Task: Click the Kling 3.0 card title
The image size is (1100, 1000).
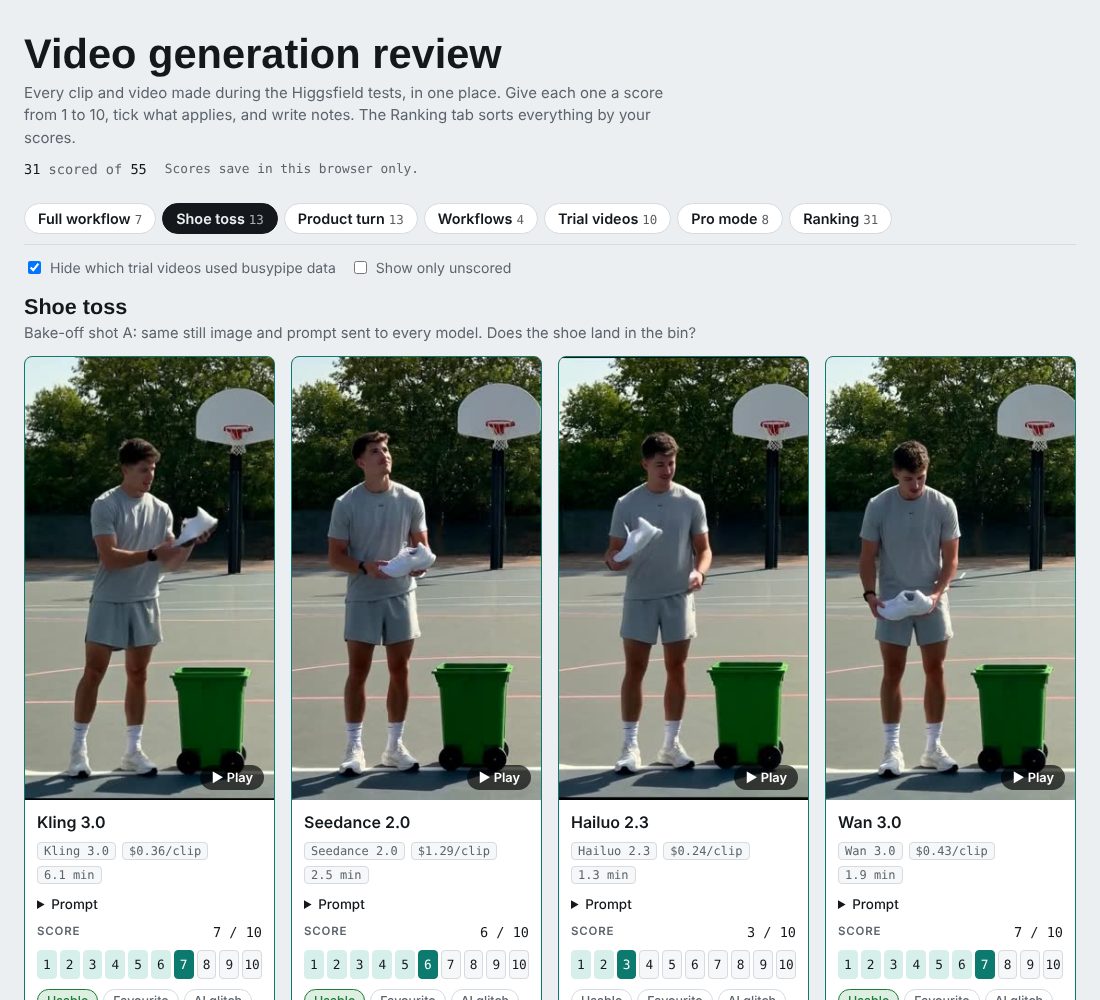Action: (71, 822)
